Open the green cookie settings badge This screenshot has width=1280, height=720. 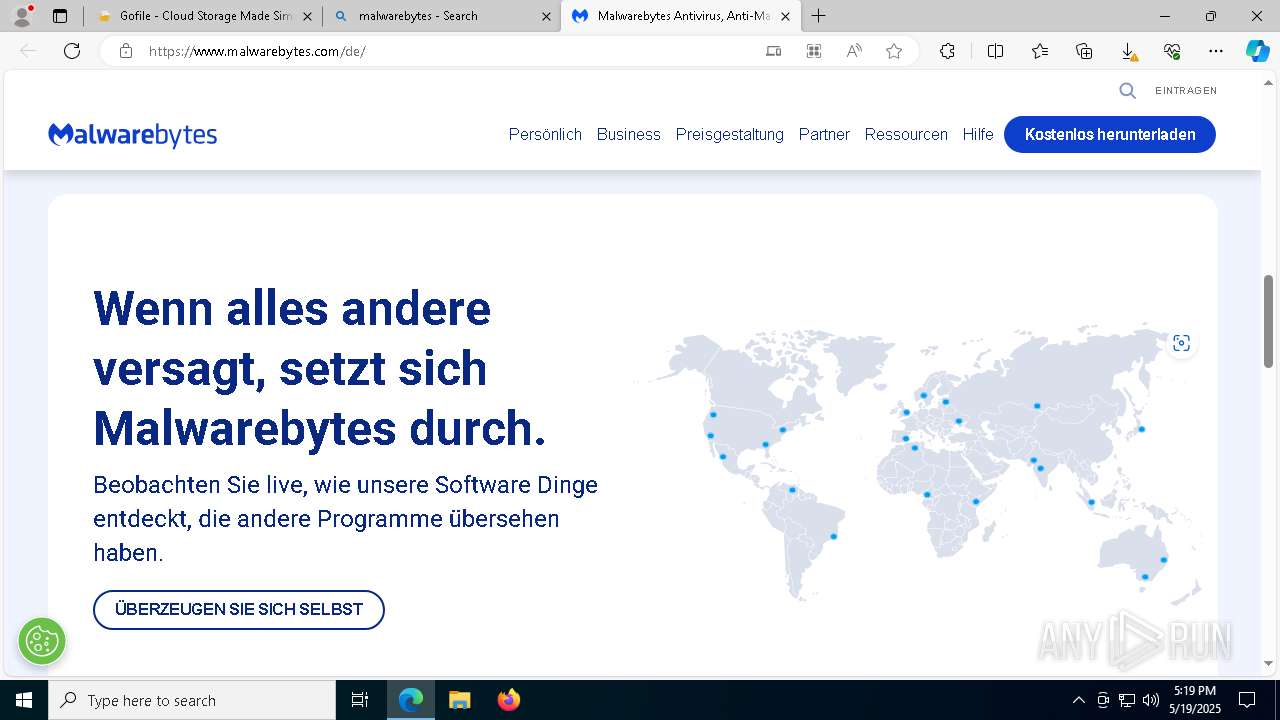tap(41, 640)
